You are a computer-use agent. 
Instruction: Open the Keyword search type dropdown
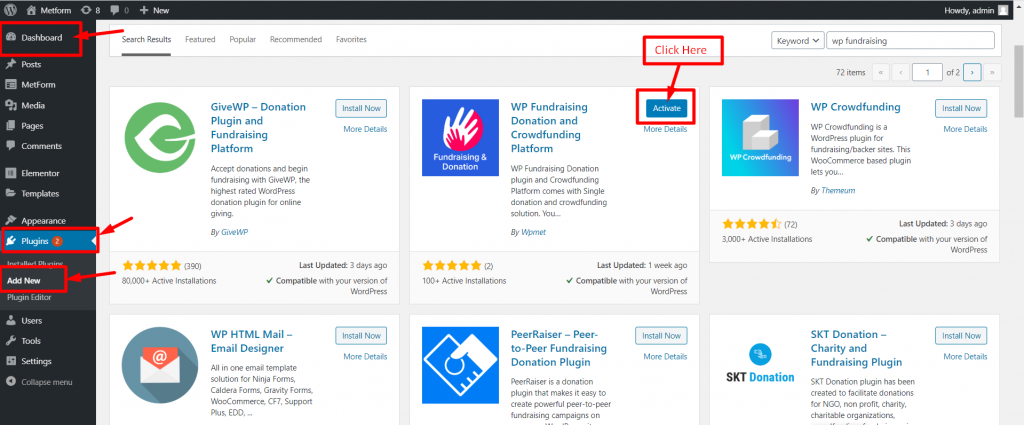click(797, 40)
